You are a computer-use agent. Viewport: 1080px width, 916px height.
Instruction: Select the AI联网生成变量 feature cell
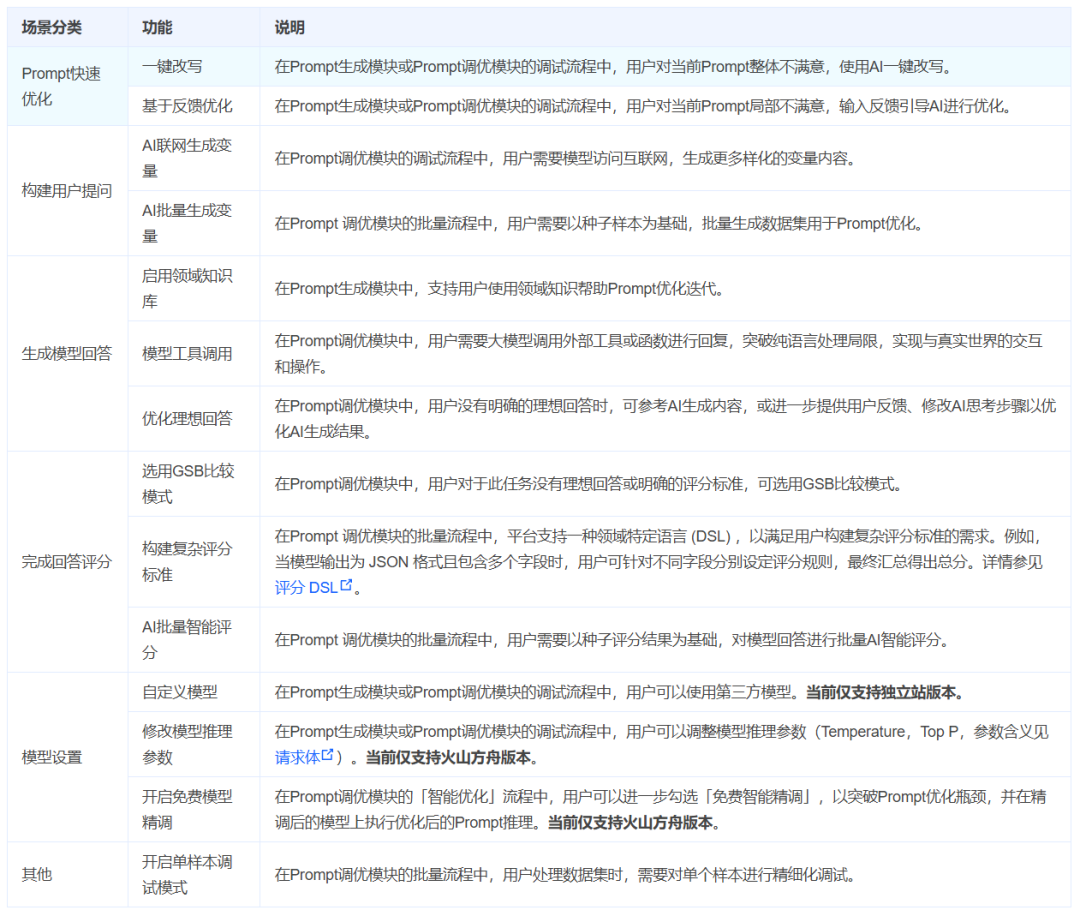point(187,157)
